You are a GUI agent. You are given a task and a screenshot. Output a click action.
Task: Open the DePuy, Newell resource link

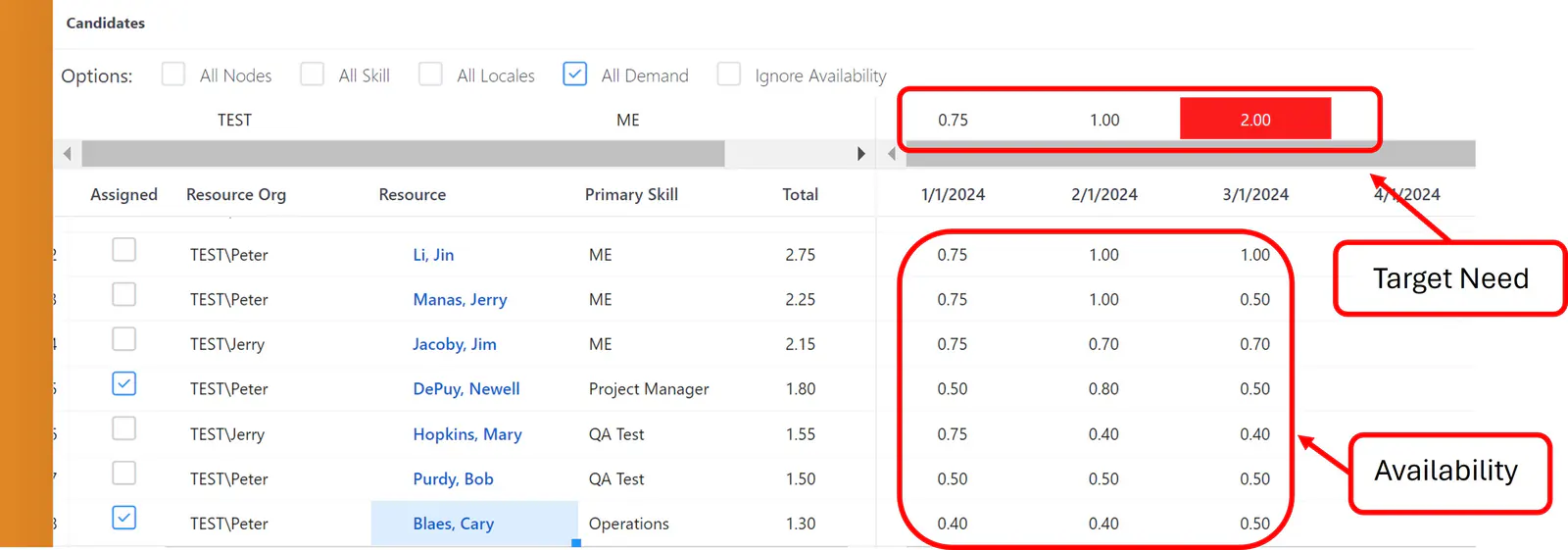click(466, 389)
